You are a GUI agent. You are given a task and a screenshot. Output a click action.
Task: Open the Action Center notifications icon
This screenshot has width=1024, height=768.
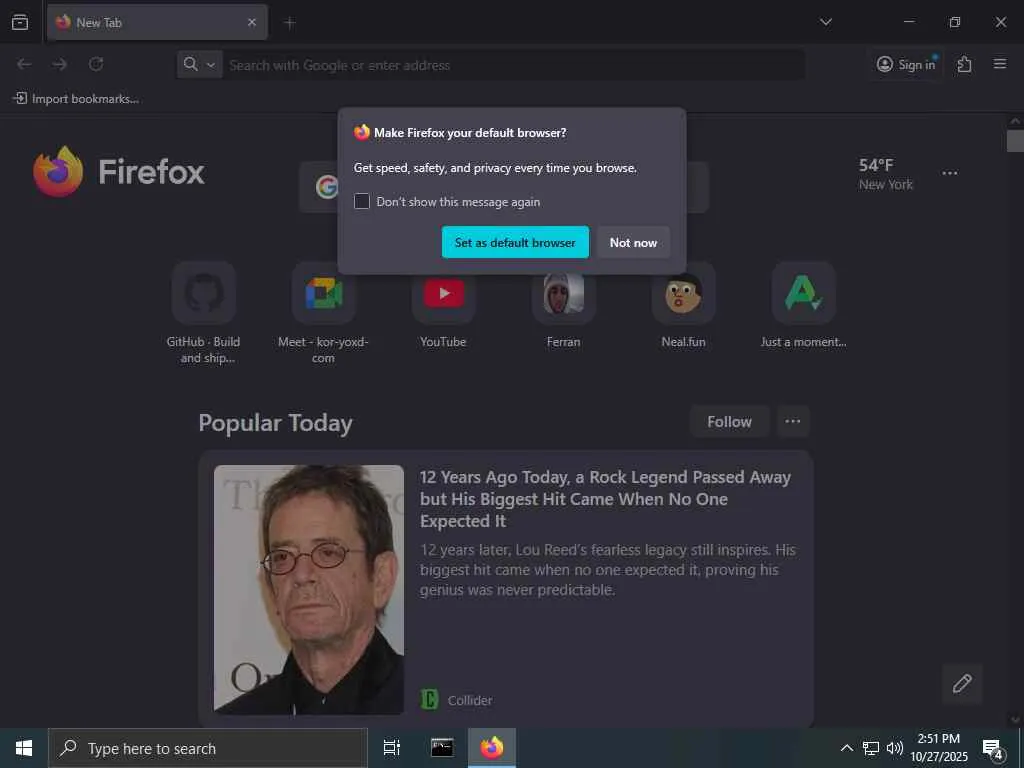click(993, 748)
